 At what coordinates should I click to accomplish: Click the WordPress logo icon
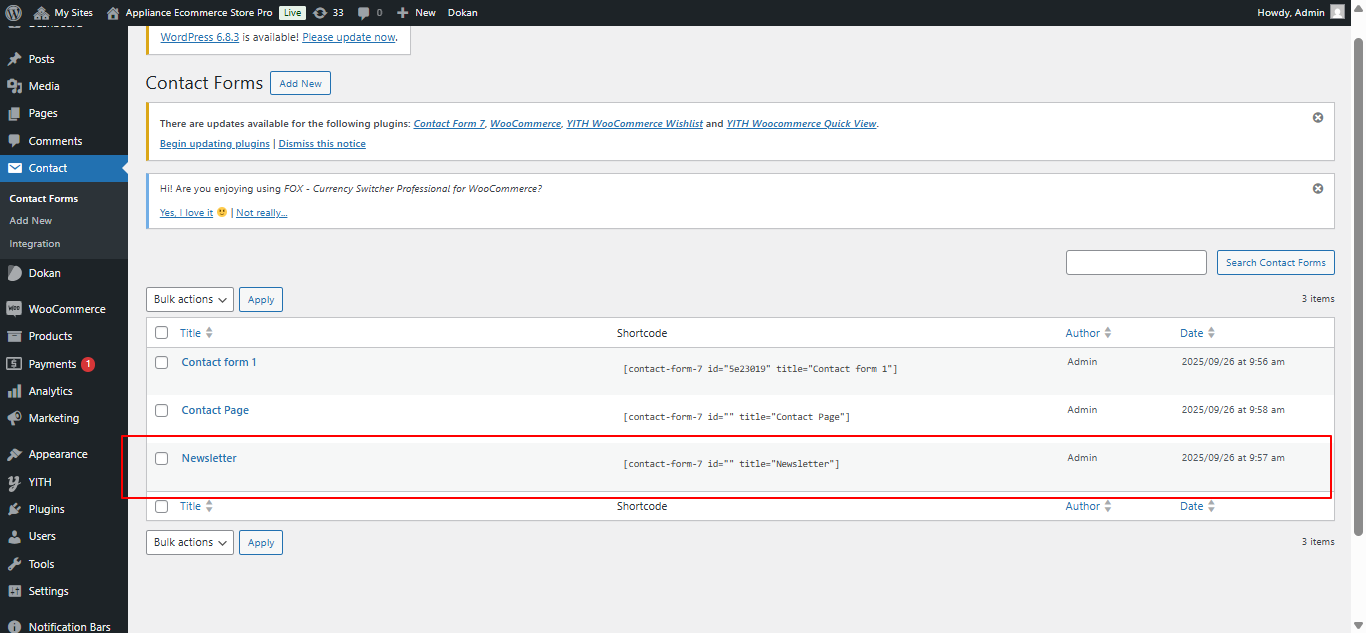pyautogui.click(x=13, y=13)
